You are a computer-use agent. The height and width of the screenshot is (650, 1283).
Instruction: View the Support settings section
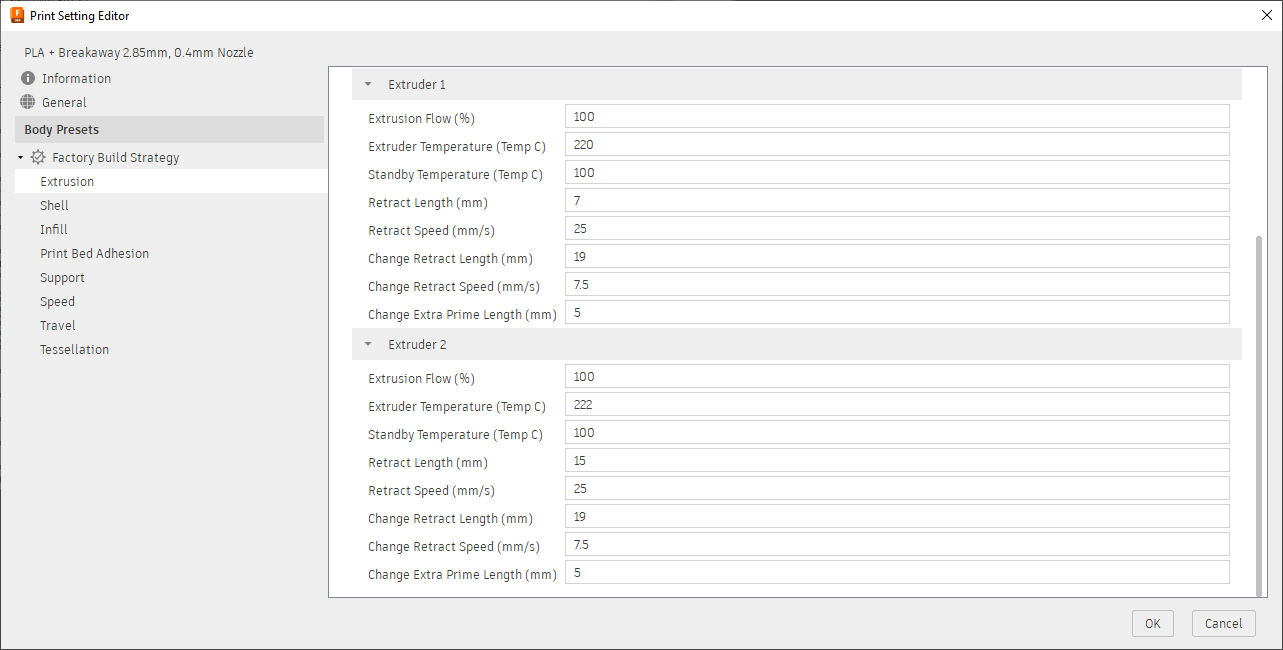[62, 277]
